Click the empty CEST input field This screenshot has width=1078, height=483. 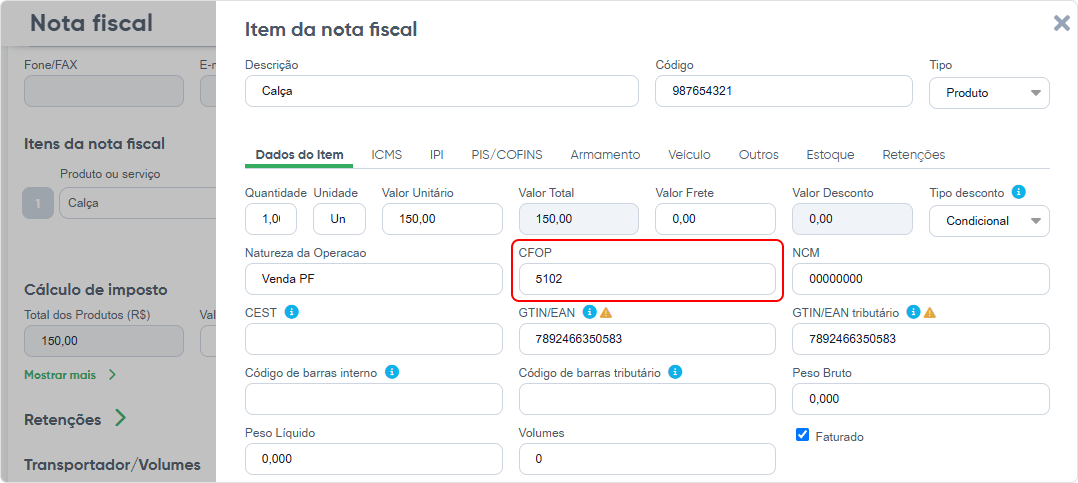point(373,339)
